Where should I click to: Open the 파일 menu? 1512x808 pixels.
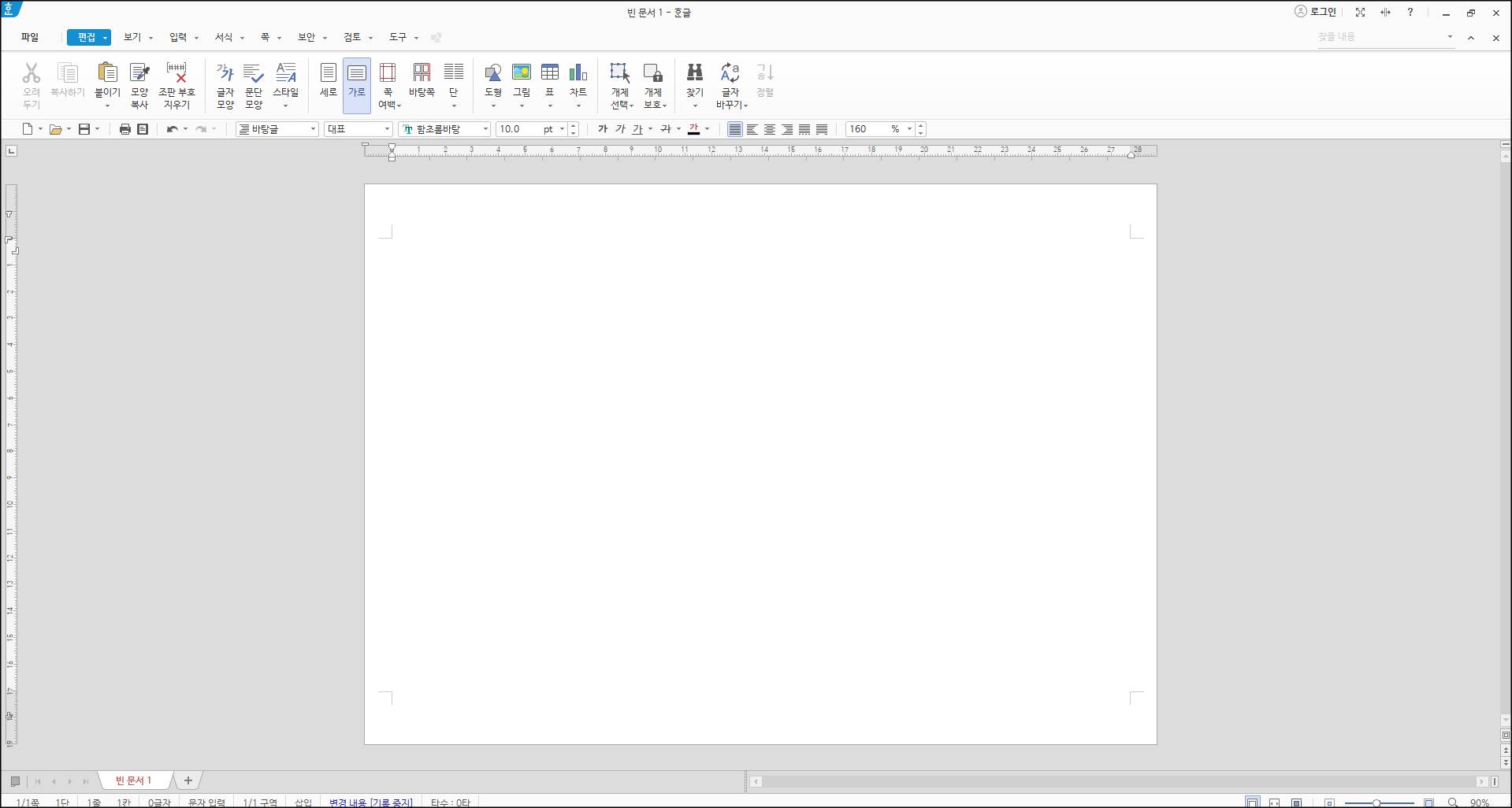pos(30,37)
